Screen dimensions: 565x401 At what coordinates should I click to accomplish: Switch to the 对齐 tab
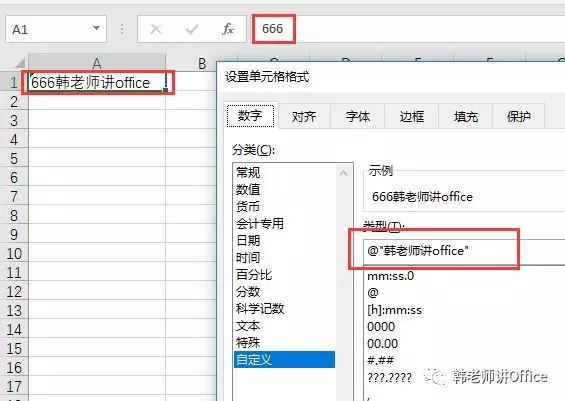coord(304,116)
